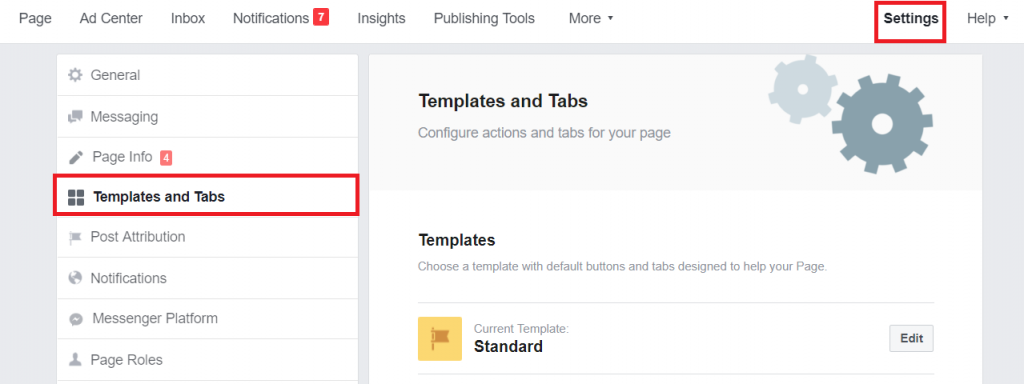Click the Page Info badge showing 4
Viewport: 1024px width, 384px height.
[x=166, y=157]
